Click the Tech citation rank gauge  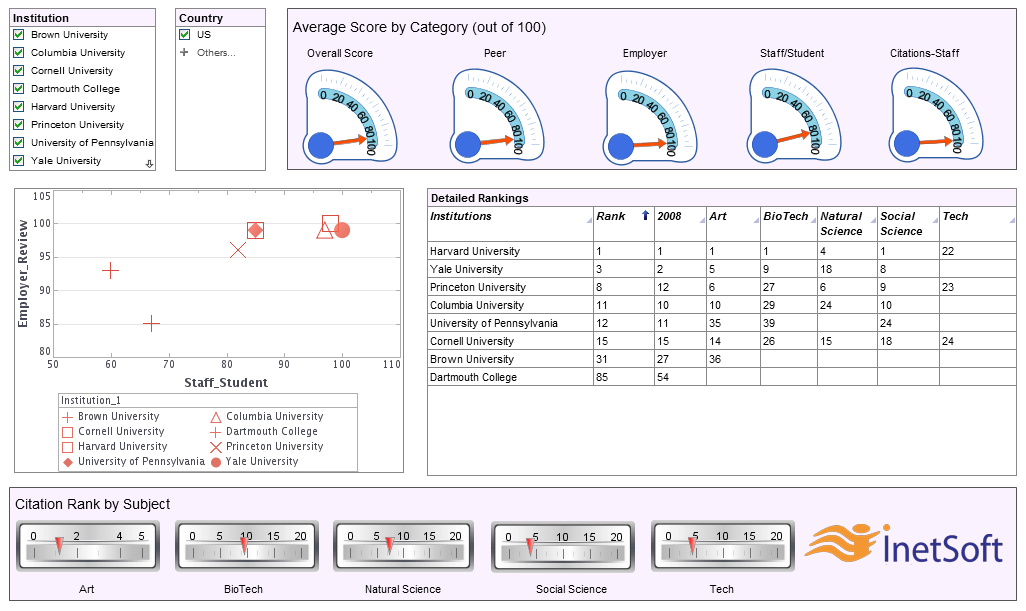tap(722, 546)
